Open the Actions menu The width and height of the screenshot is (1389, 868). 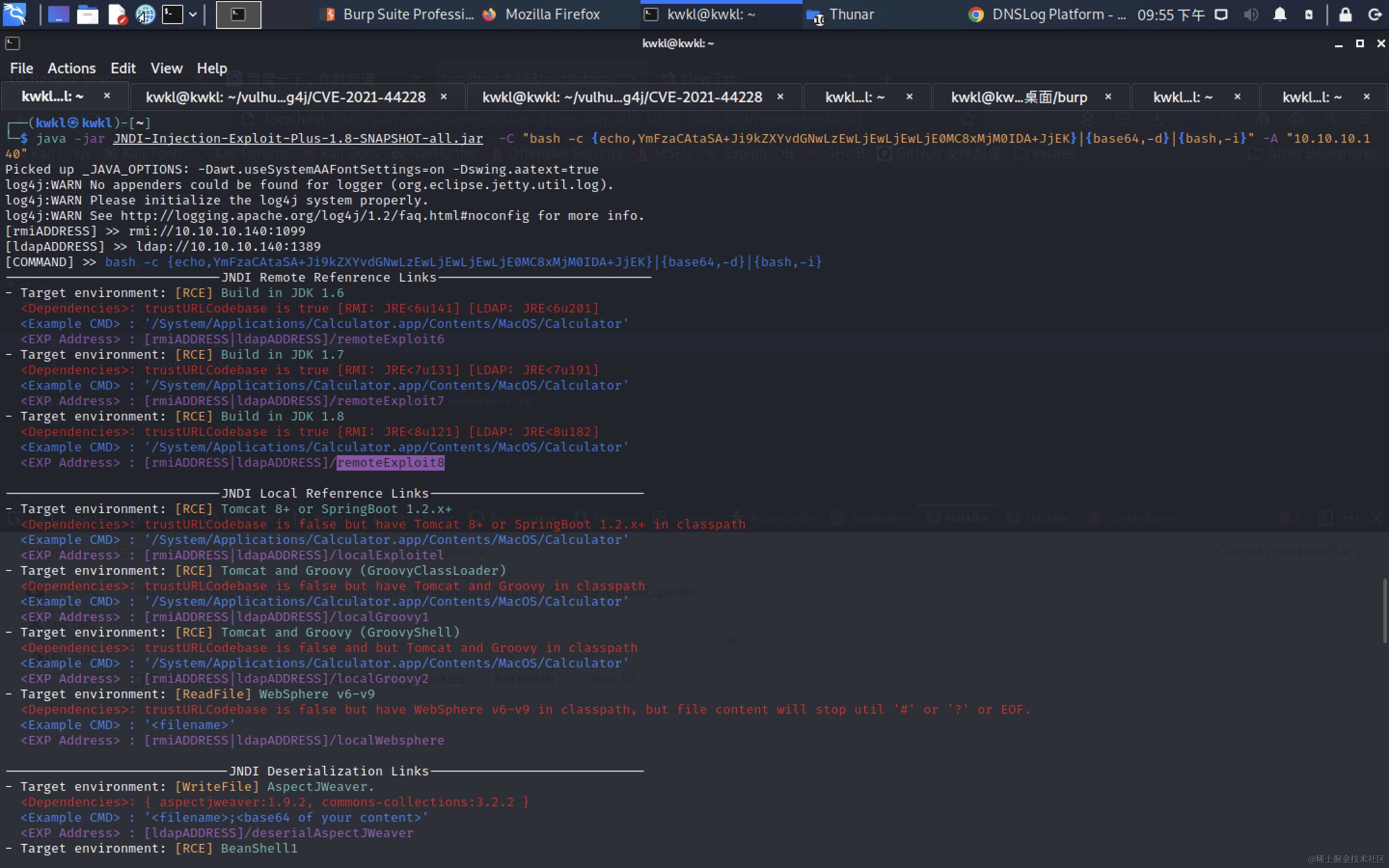72,68
